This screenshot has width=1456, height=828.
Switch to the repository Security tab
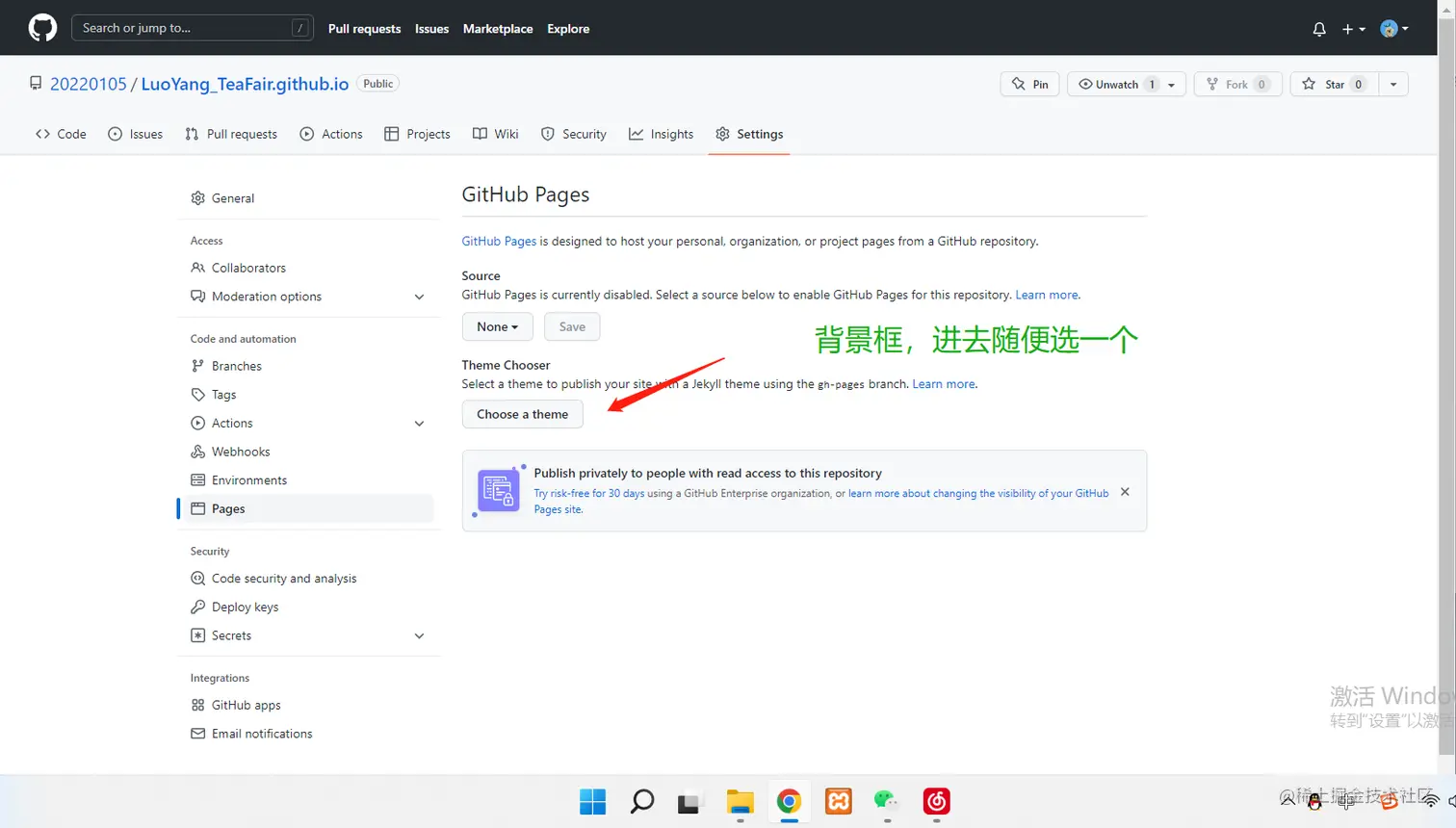tap(574, 134)
